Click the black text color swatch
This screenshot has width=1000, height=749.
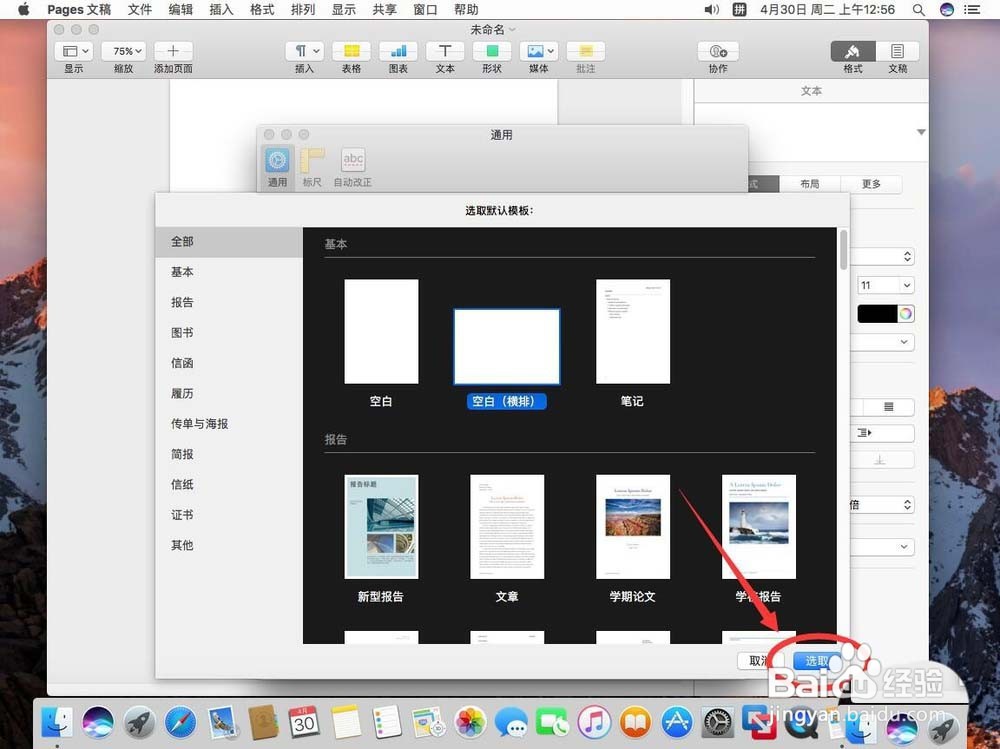coord(877,313)
